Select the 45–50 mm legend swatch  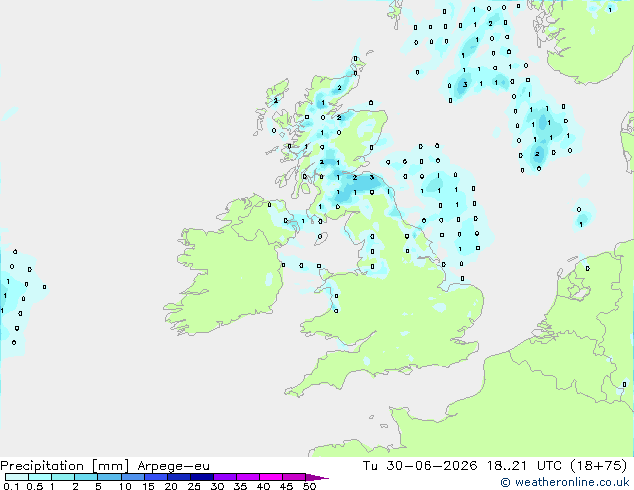[294, 477]
